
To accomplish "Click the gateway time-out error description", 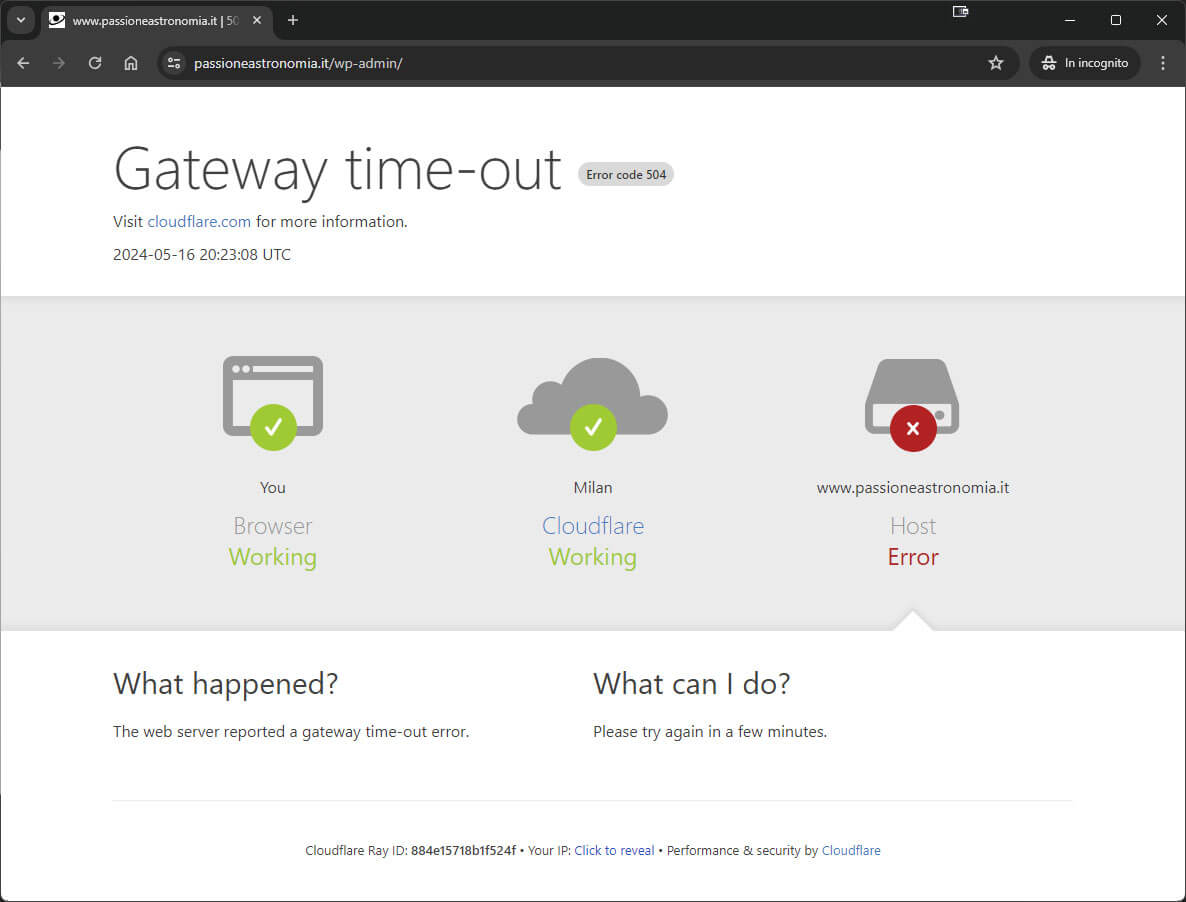I will pyautogui.click(x=291, y=732).
